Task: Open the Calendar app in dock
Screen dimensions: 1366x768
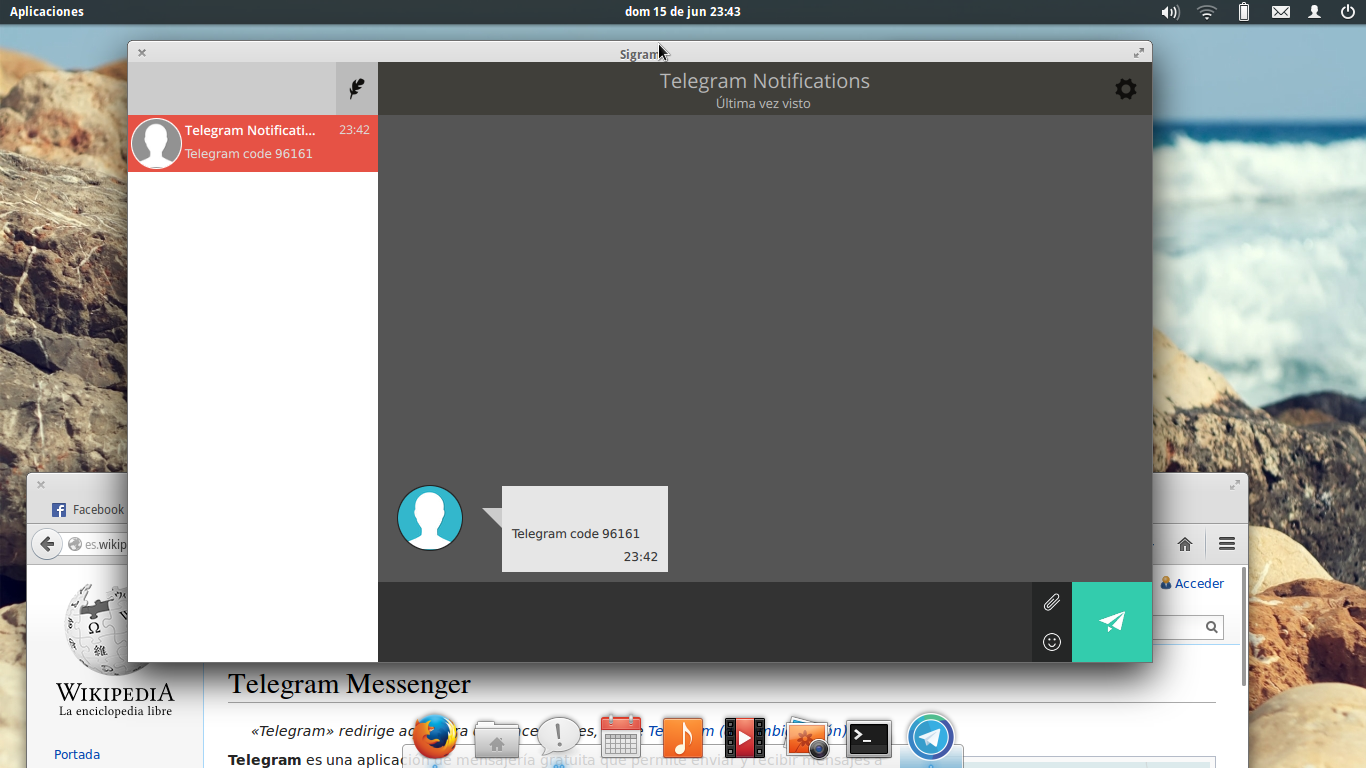Action: coord(621,738)
